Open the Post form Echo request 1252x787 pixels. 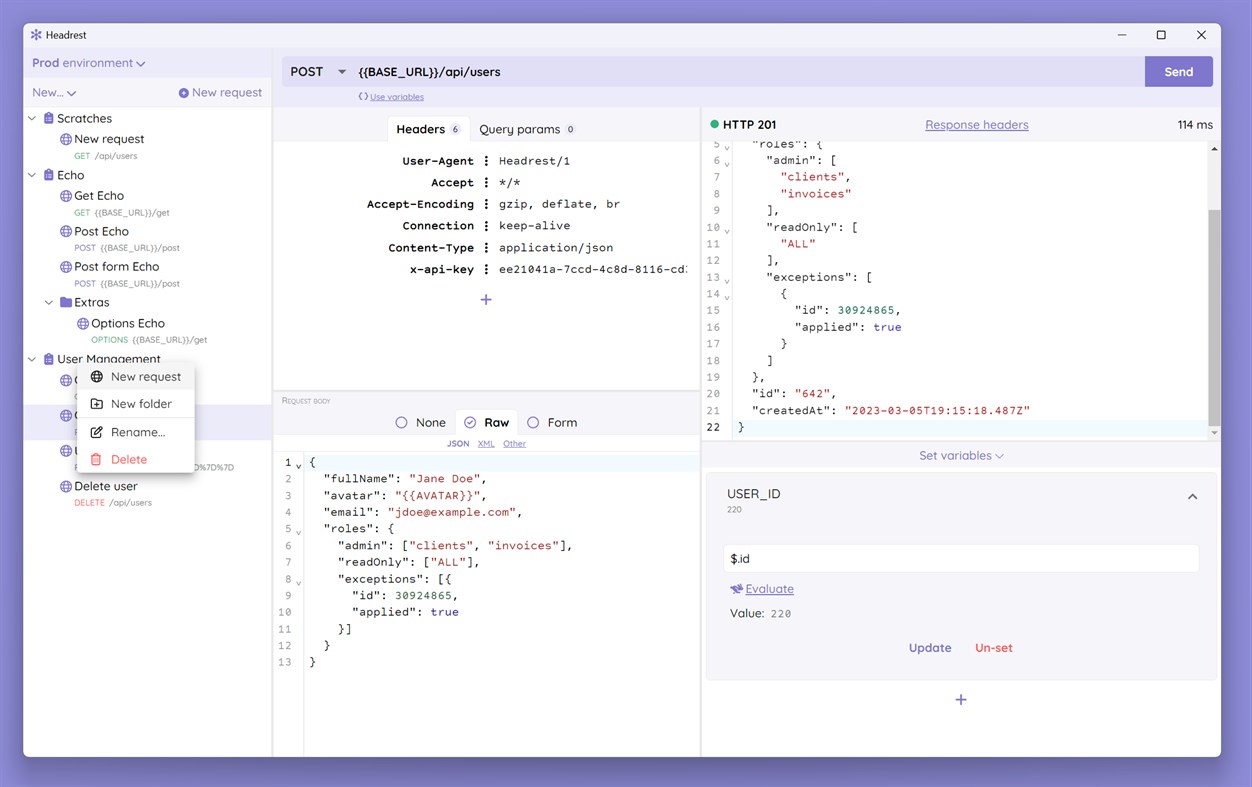(x=116, y=267)
